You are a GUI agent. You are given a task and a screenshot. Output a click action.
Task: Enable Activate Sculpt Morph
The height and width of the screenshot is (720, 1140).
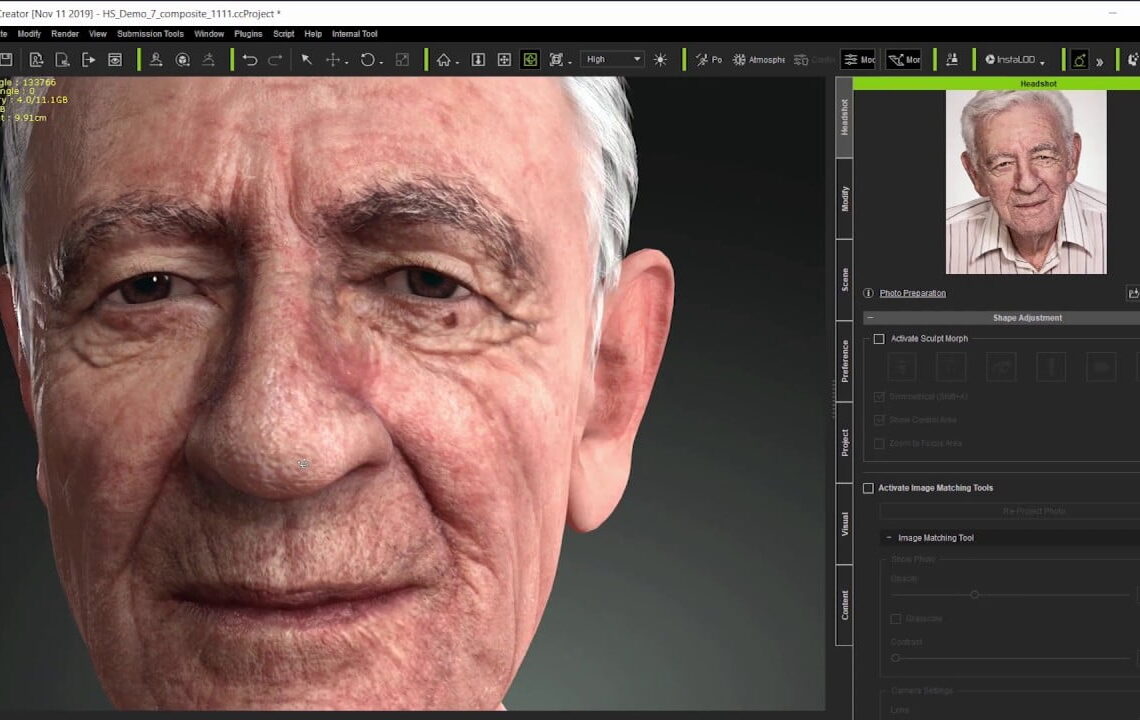(x=879, y=338)
